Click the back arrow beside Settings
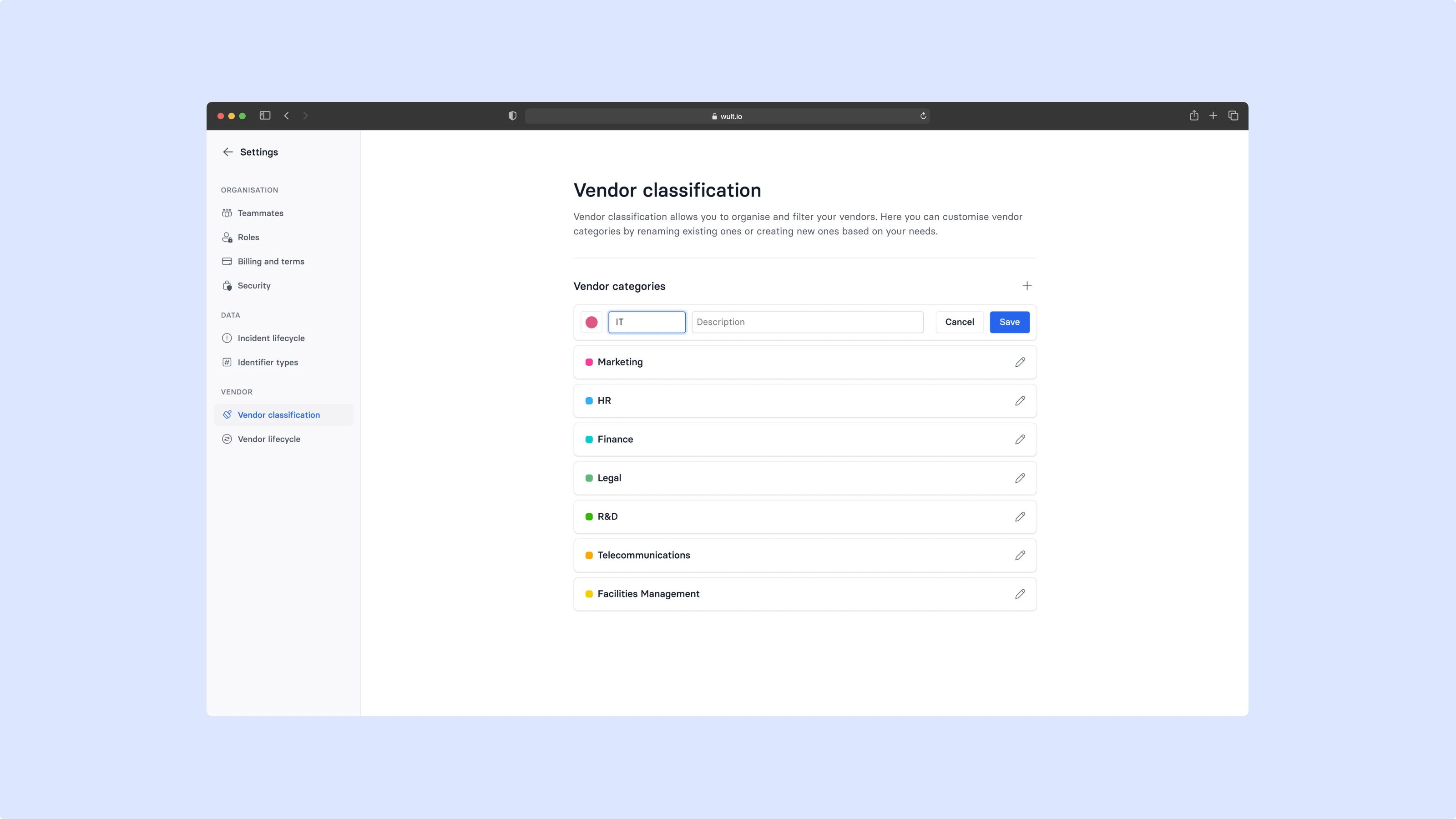The image size is (1456, 819). 228,152
